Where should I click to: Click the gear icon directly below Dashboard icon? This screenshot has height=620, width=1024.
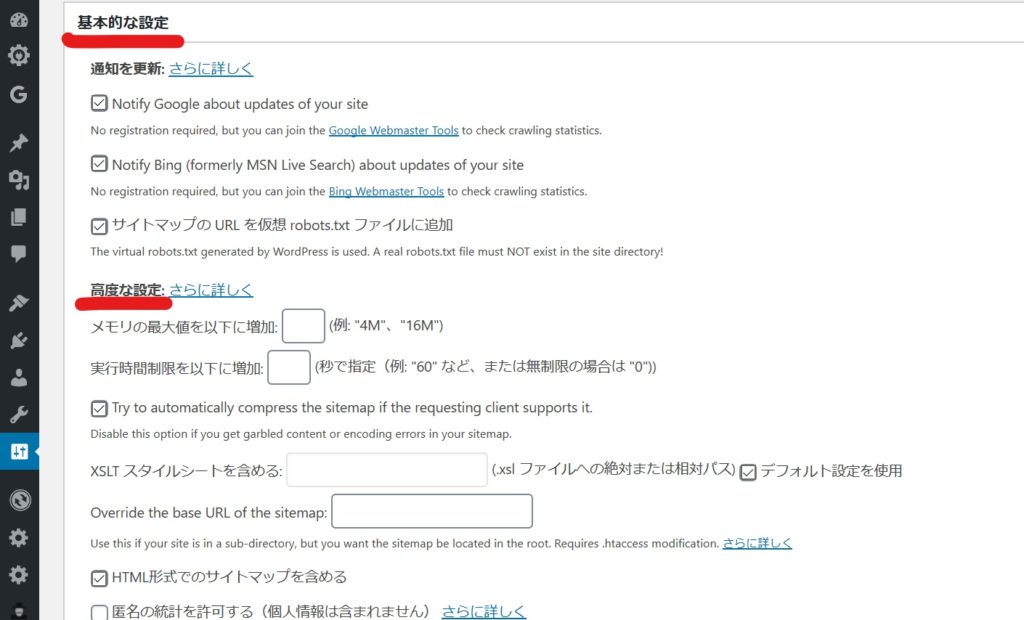[19, 56]
